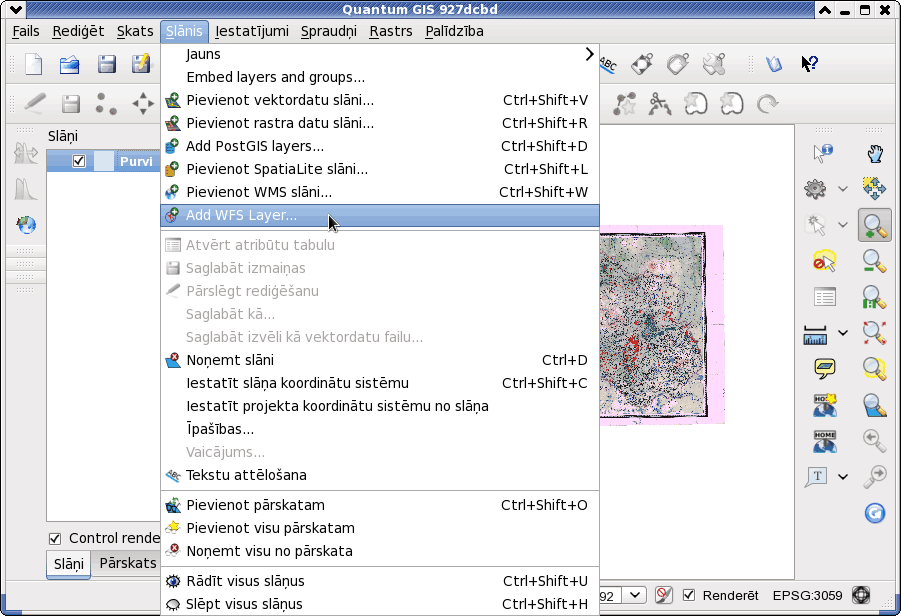Click the ABC labeling toolbar icon
Viewport: 901px width, 616px height.
pos(608,64)
